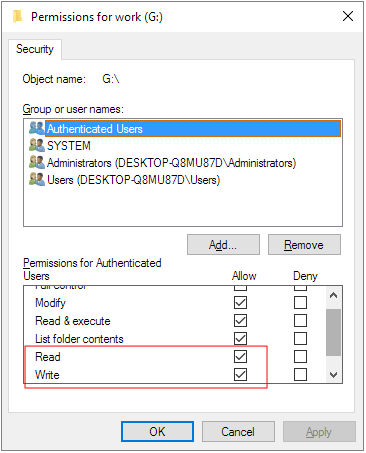Image resolution: width=366 pixels, height=453 pixels.
Task: Toggle Deny checkbox for List folder contents
Action: [300, 339]
